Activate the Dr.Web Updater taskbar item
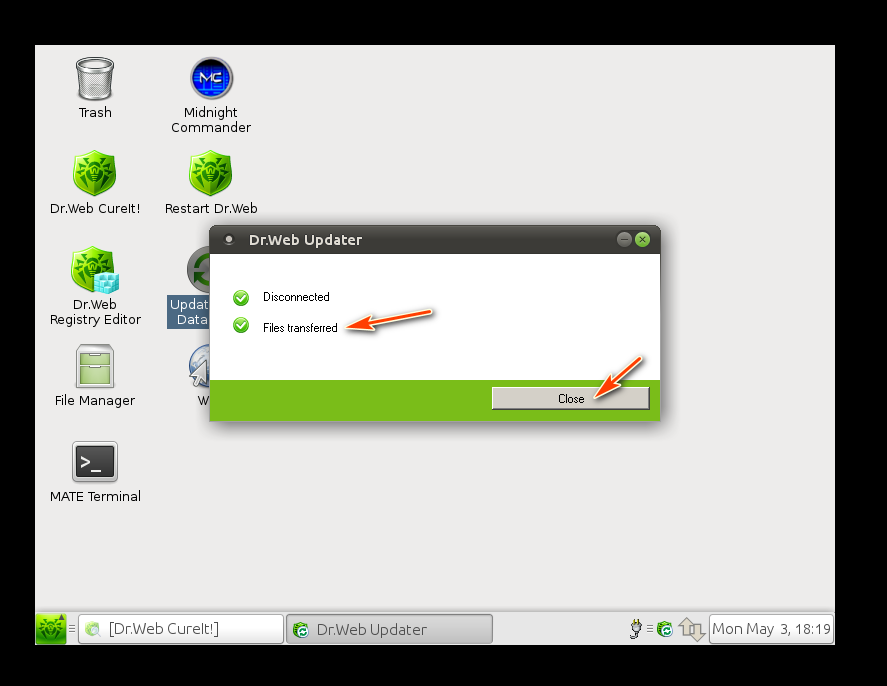 tap(389, 629)
